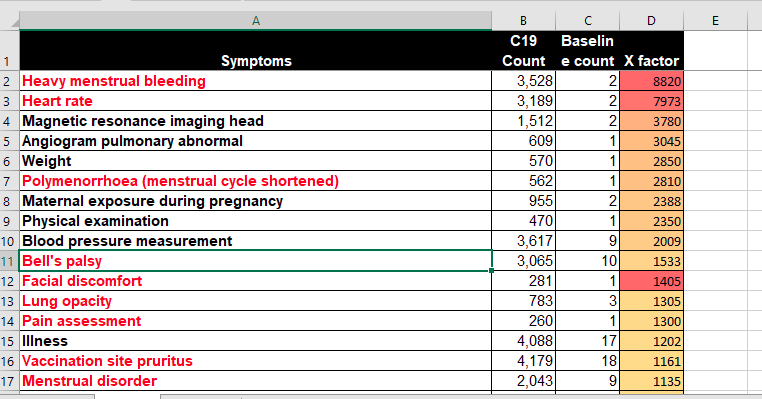Click X factor value 3045

[x=651, y=141]
